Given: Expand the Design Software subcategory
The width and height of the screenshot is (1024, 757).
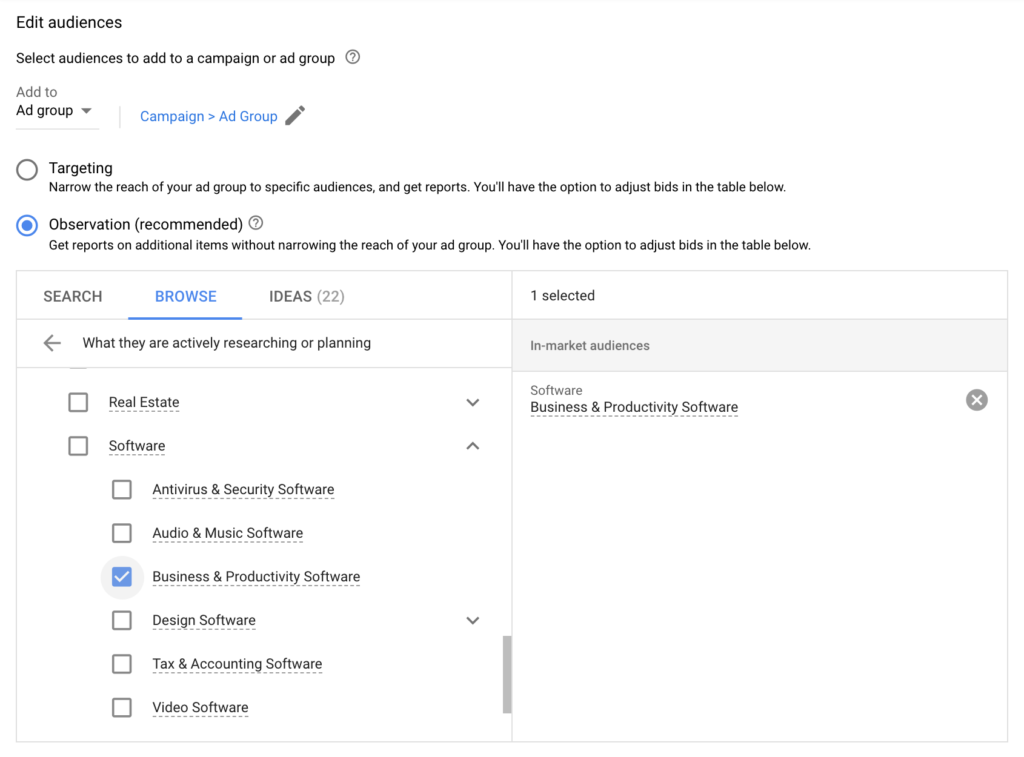Looking at the screenshot, I should tap(473, 621).
